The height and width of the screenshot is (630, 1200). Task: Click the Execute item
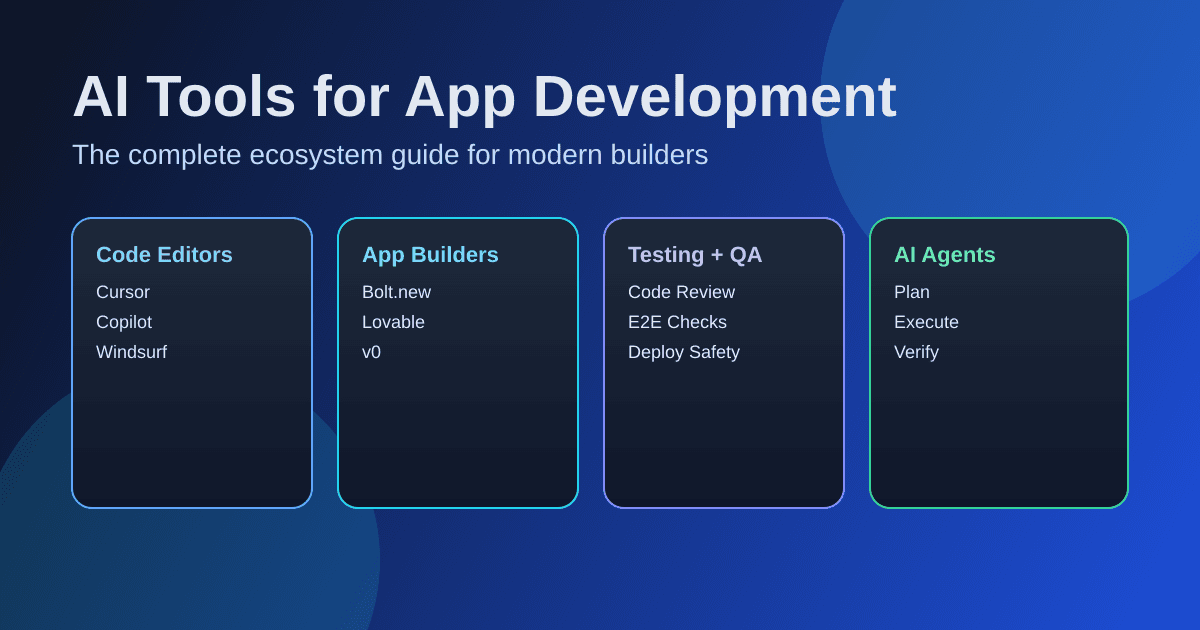(x=926, y=322)
